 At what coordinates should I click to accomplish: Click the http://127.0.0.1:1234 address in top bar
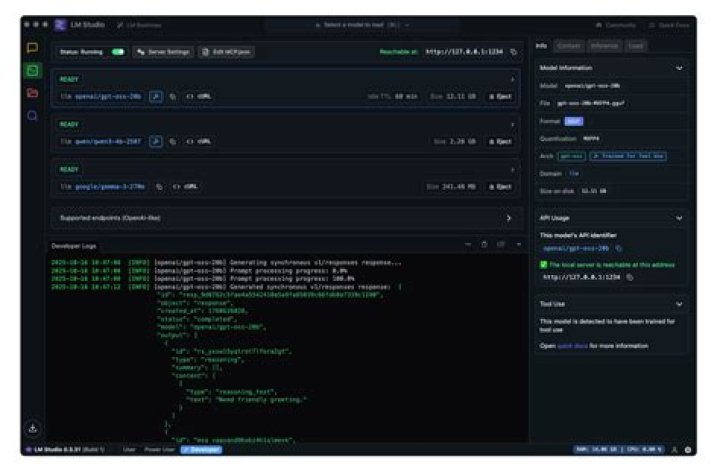464,52
